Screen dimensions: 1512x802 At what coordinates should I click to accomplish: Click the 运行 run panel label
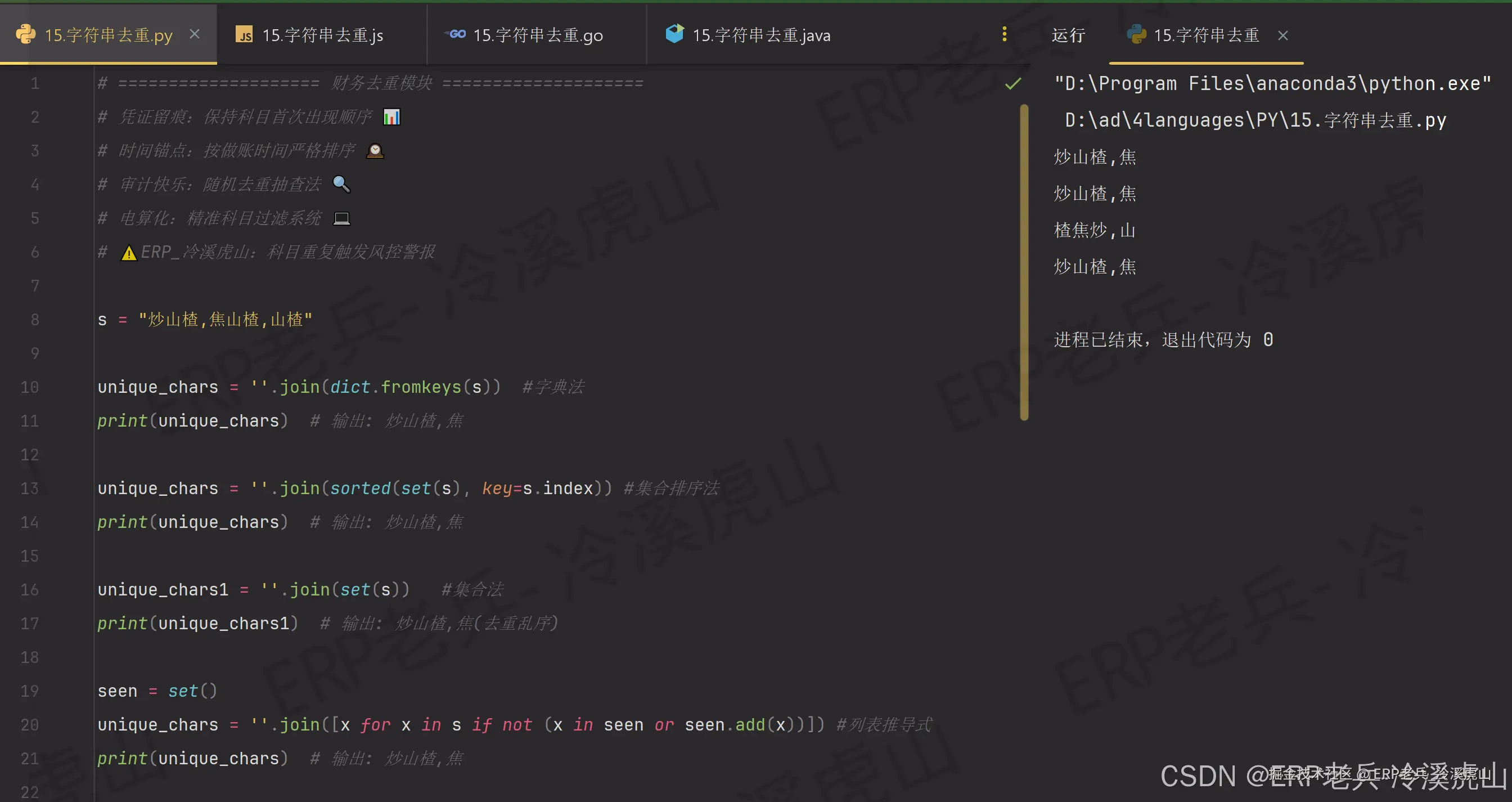(x=1068, y=35)
